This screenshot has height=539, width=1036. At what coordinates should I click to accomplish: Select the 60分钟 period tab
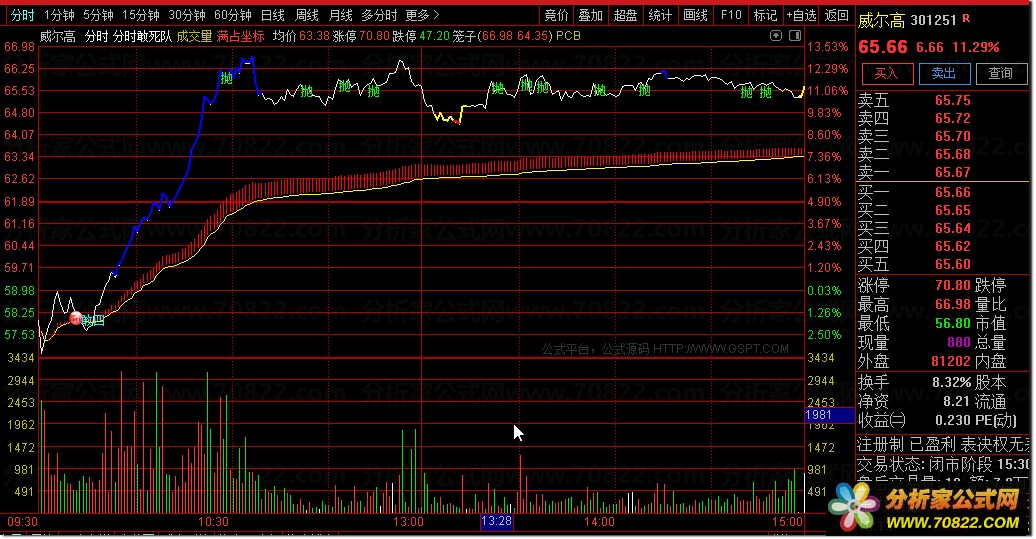tap(233, 15)
